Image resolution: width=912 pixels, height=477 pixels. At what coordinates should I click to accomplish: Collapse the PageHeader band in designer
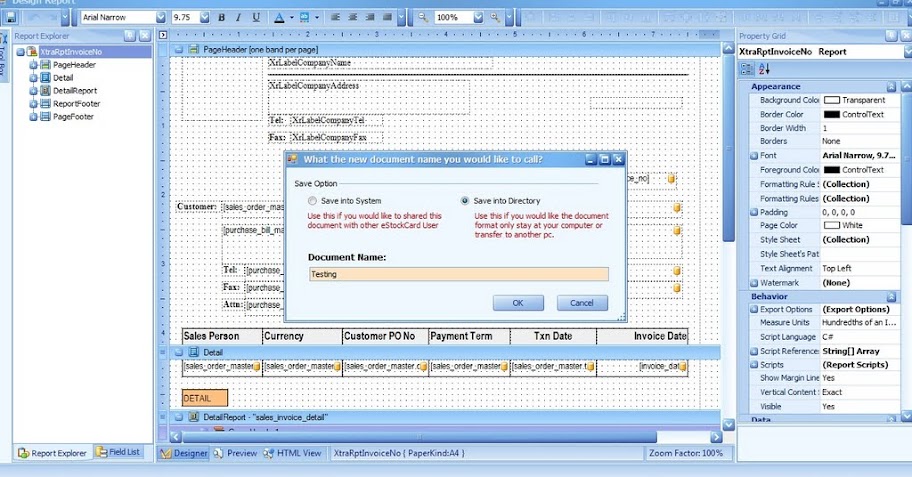tap(179, 49)
